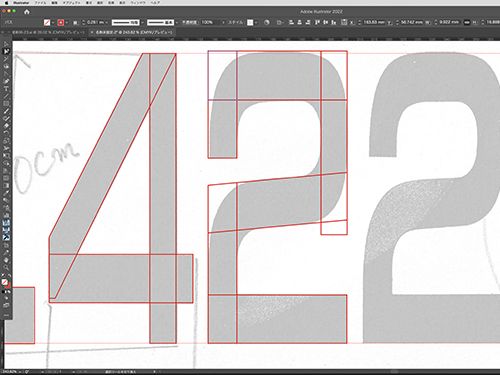The height and width of the screenshot is (375, 500).
Task: Open brush definition dropdown
Action: 177,22
